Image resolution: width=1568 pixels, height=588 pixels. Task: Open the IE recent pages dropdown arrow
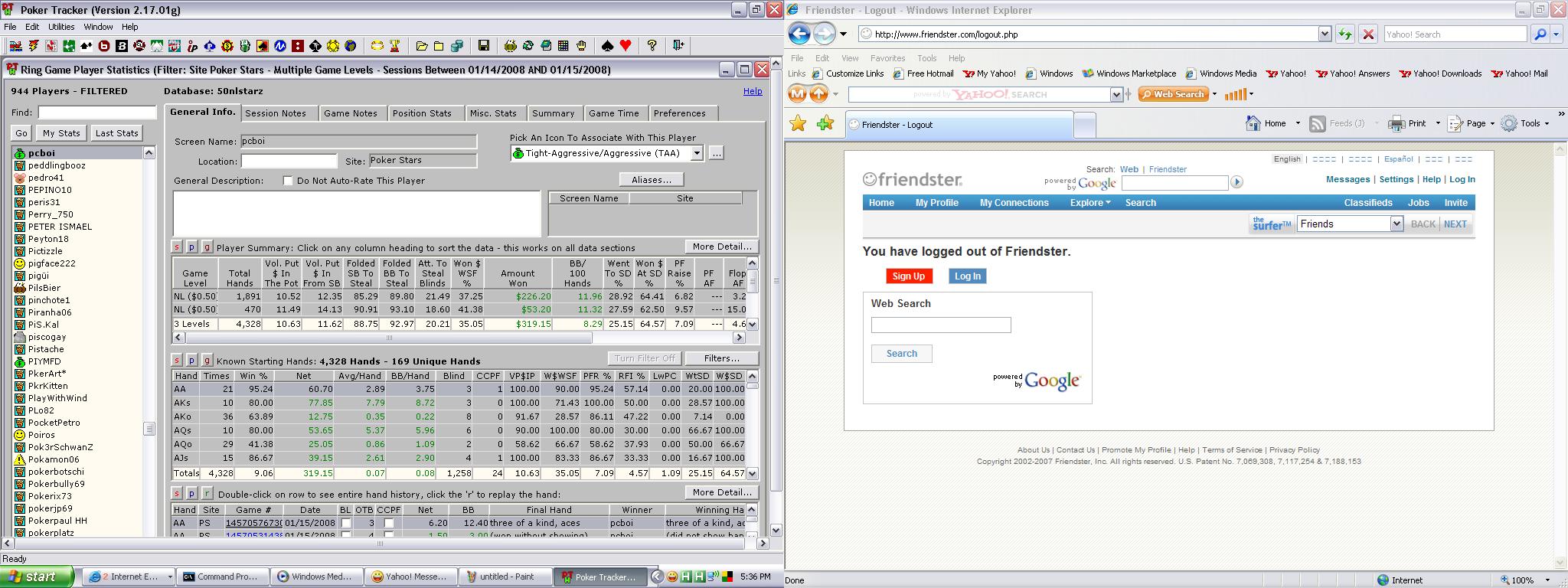843,34
